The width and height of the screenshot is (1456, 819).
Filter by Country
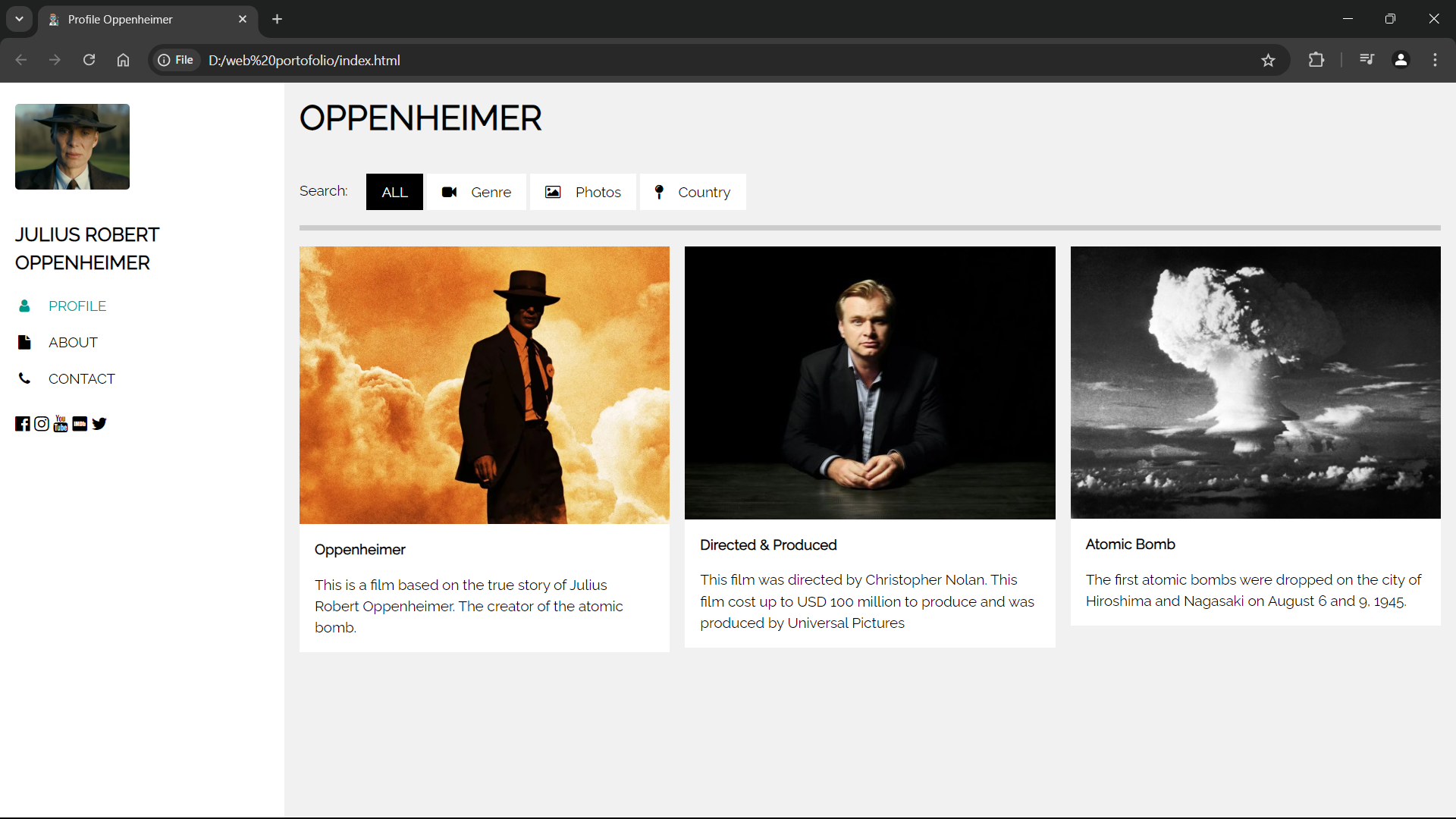pos(692,192)
